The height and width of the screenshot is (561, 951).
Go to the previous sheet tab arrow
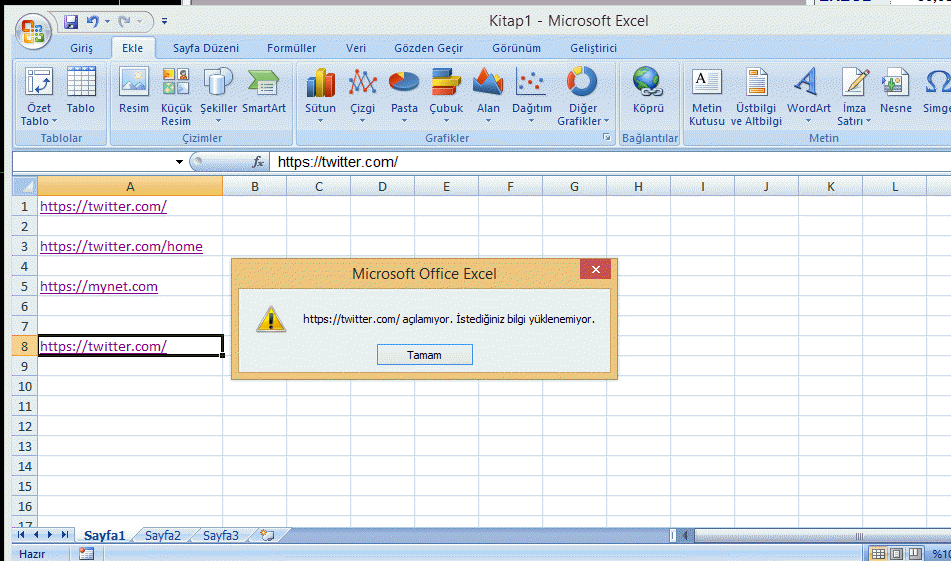(x=36, y=535)
